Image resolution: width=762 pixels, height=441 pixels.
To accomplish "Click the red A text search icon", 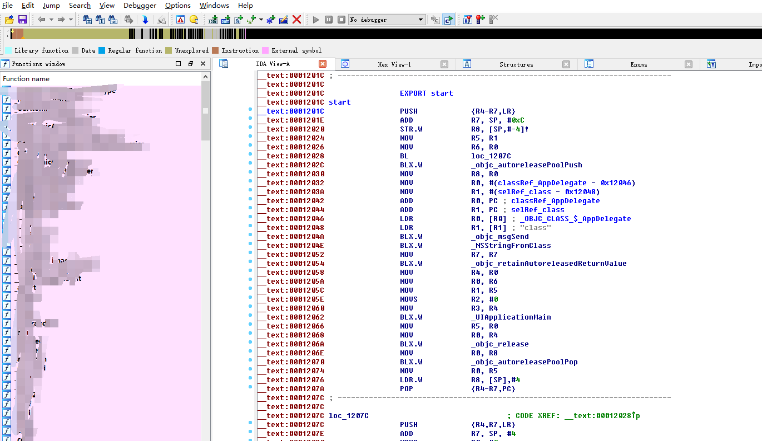I will point(180,19).
